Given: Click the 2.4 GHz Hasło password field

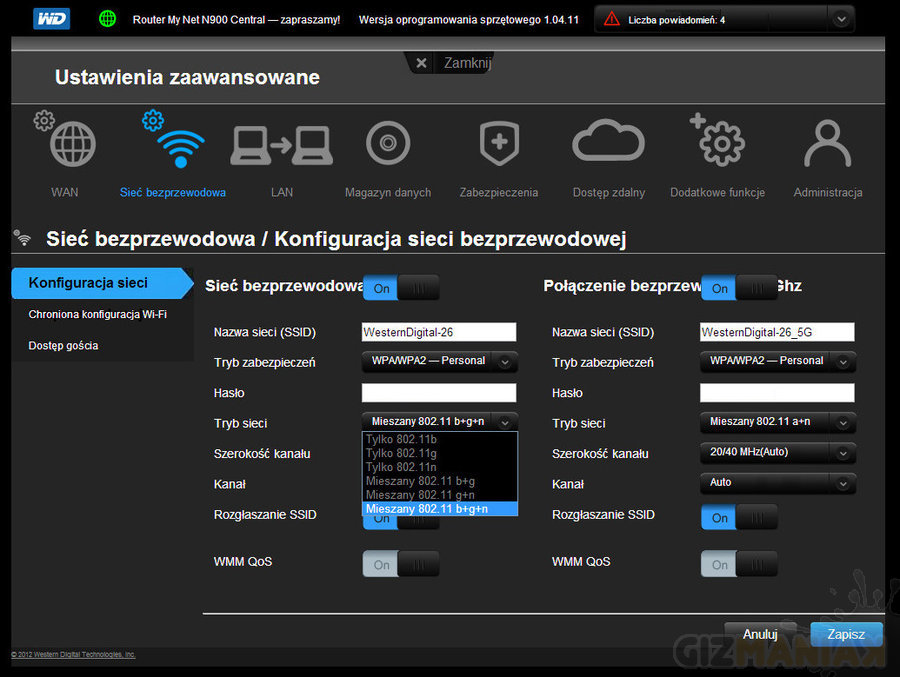Looking at the screenshot, I should click(x=439, y=393).
